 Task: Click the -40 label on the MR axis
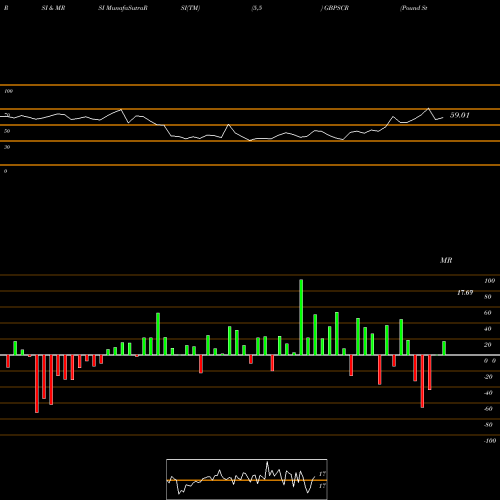click(x=488, y=393)
